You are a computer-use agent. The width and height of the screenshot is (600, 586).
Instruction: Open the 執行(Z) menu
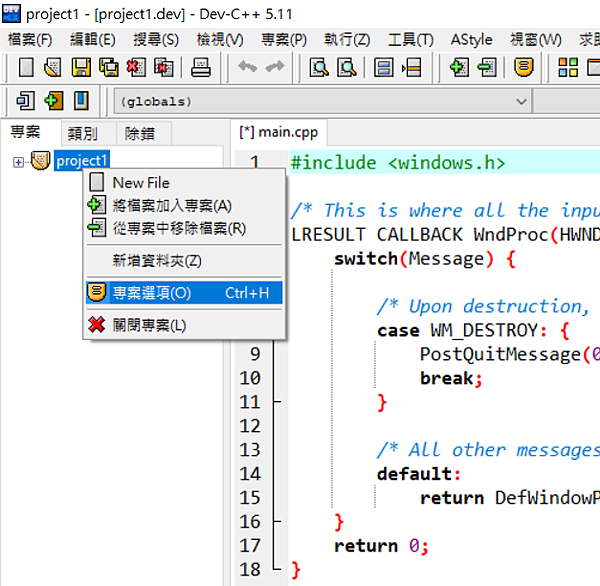347,39
